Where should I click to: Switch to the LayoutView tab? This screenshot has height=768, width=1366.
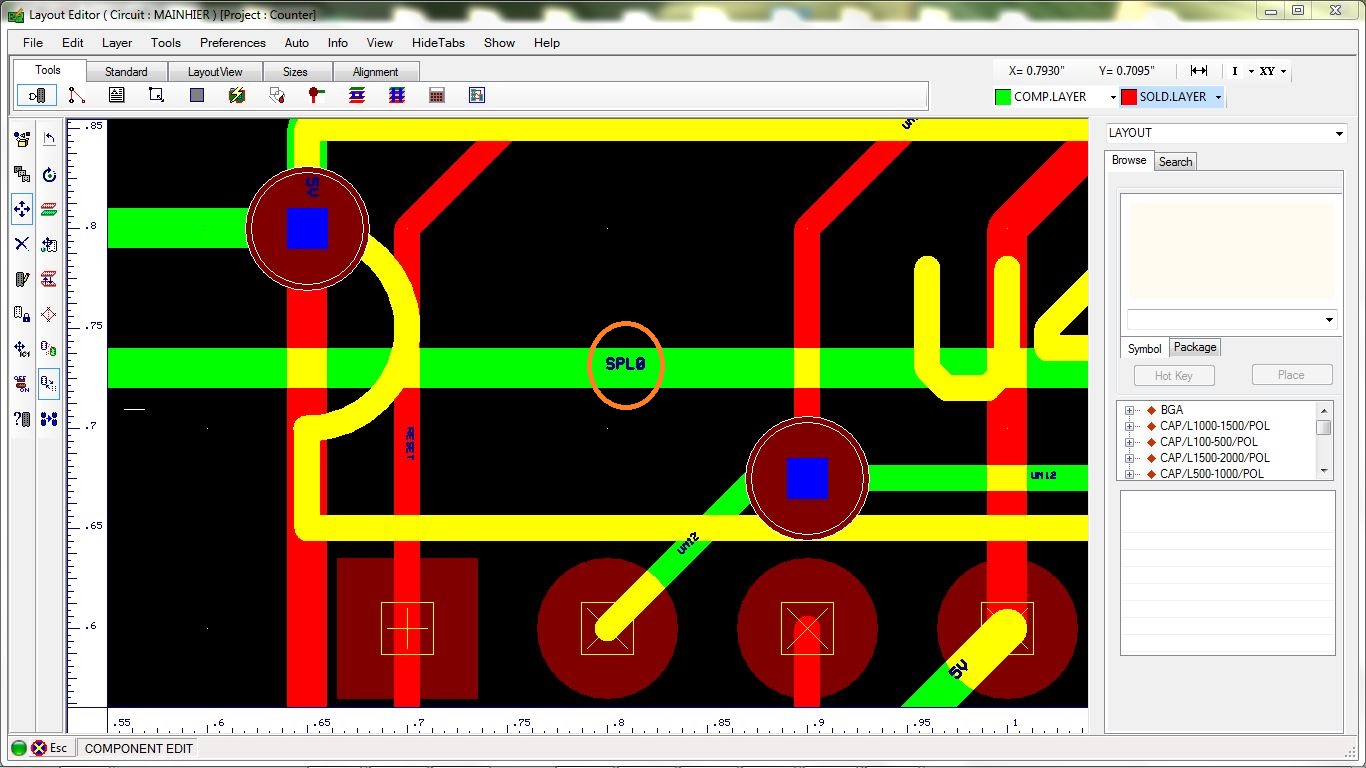click(215, 72)
